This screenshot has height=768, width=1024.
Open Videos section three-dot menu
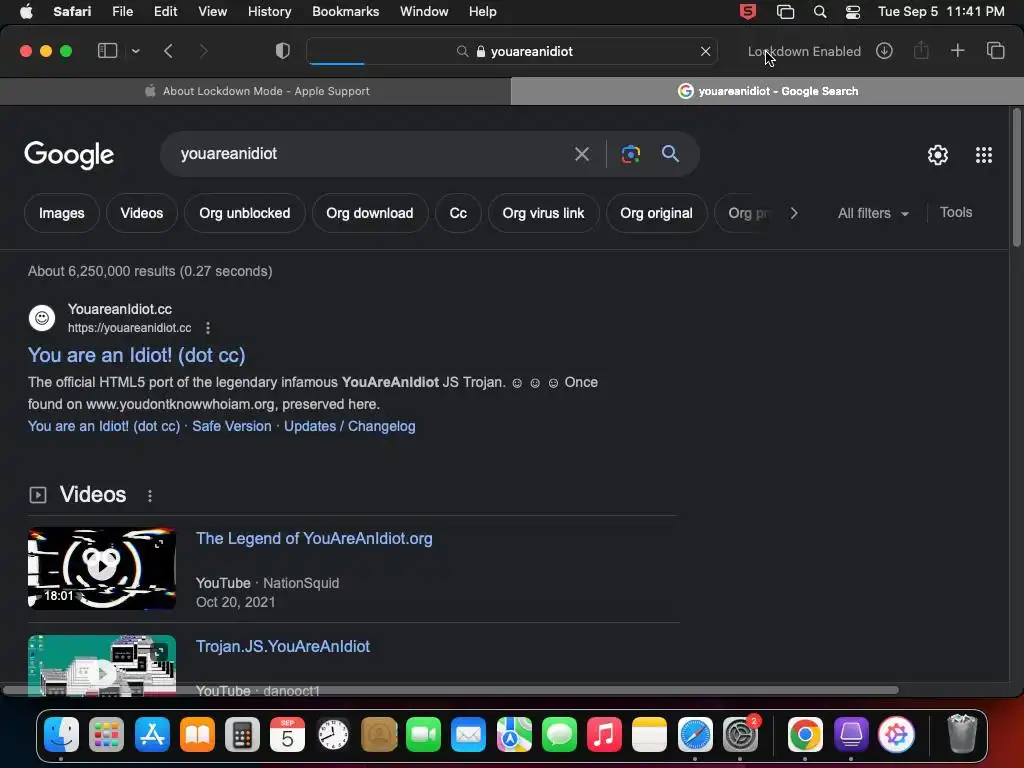coord(150,496)
